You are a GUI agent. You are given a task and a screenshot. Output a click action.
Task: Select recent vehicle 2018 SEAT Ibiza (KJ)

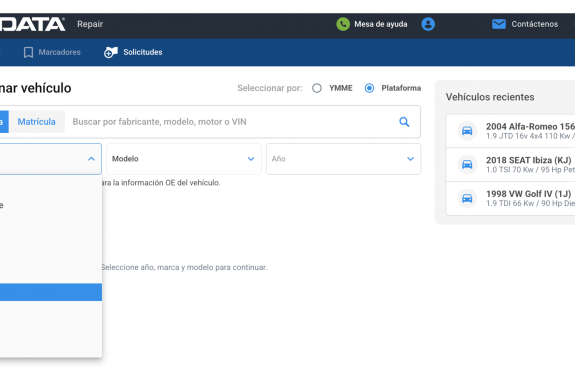(510, 164)
